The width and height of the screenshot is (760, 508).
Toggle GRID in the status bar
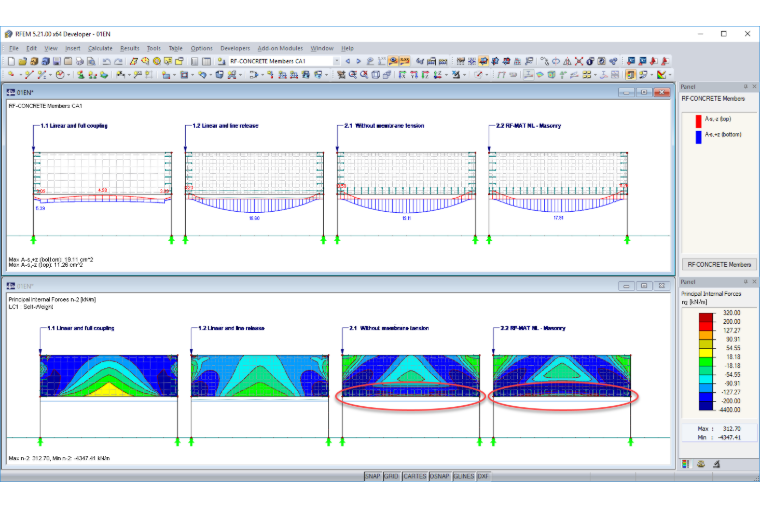tap(391, 476)
